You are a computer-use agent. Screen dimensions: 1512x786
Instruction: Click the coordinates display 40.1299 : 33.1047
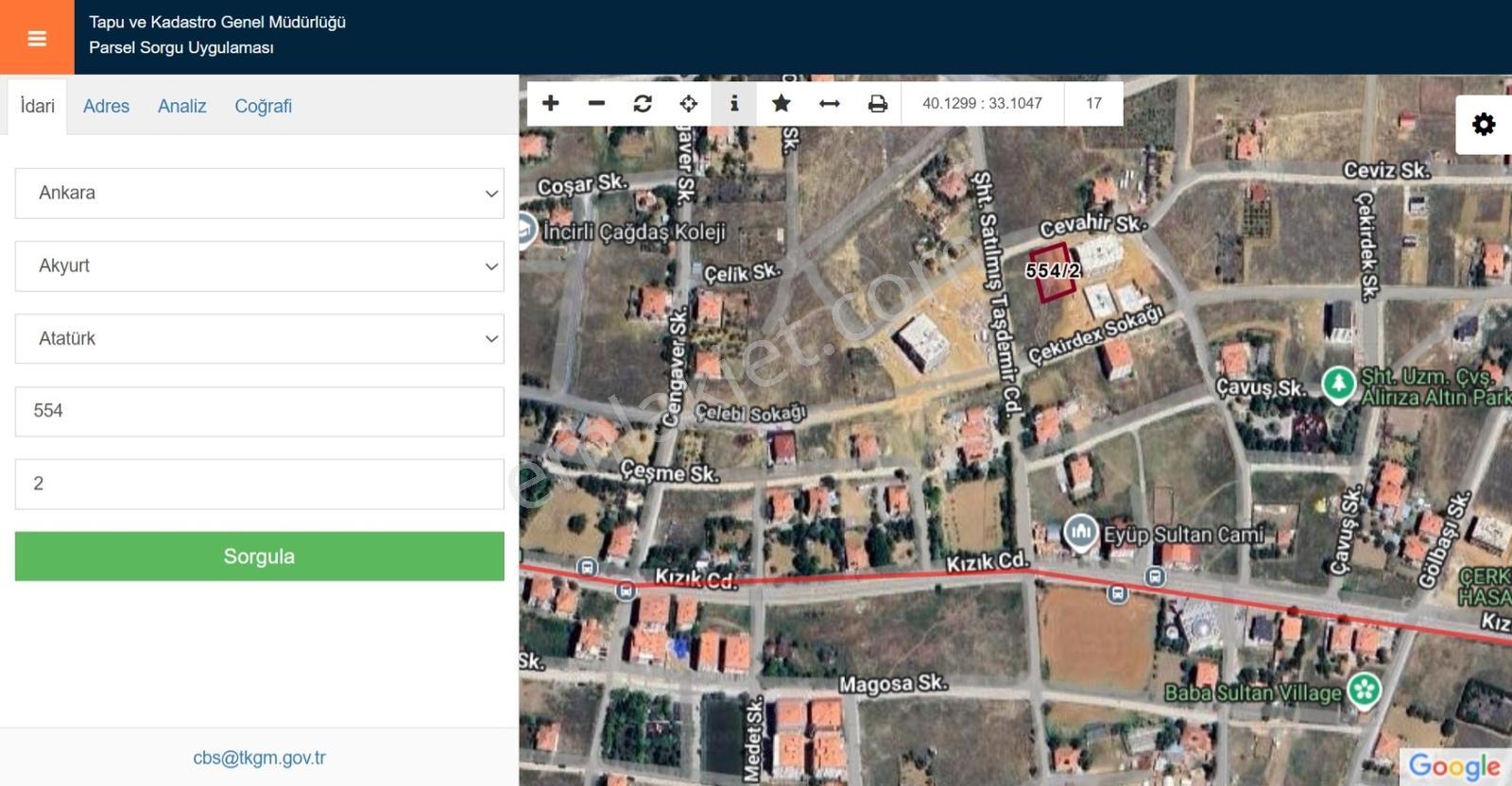click(x=982, y=103)
